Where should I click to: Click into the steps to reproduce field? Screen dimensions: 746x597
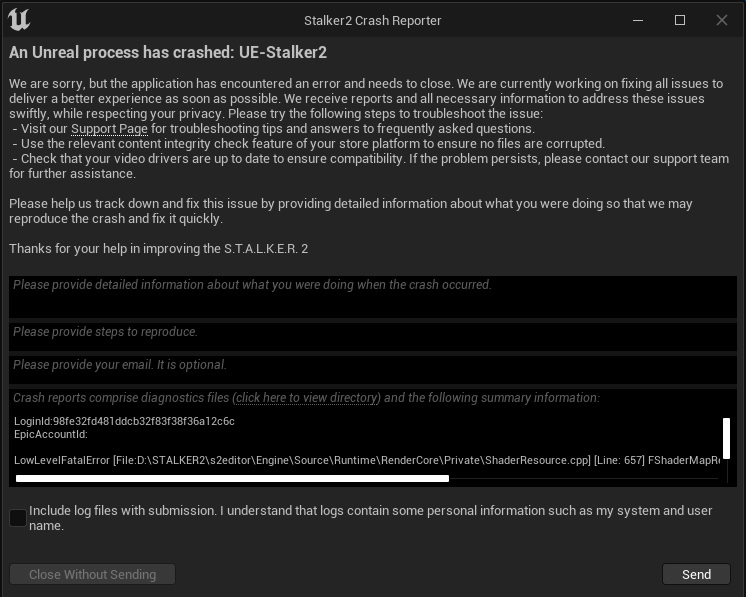click(373, 337)
